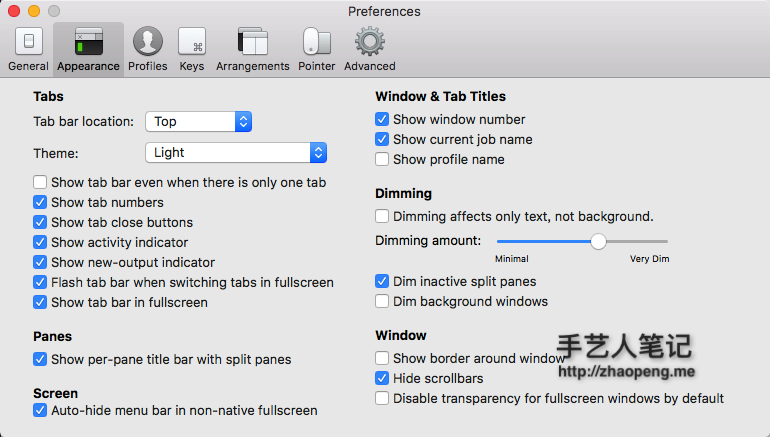
Task: Click the Profiles tab label
Action: 148,67
